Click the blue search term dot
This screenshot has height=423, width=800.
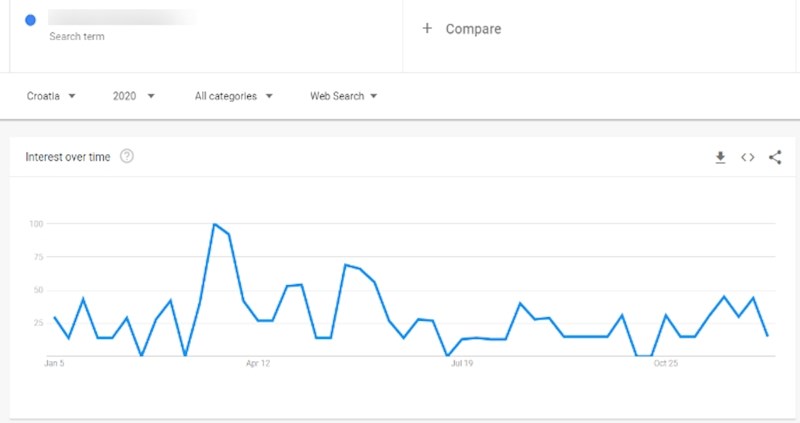pos(30,19)
